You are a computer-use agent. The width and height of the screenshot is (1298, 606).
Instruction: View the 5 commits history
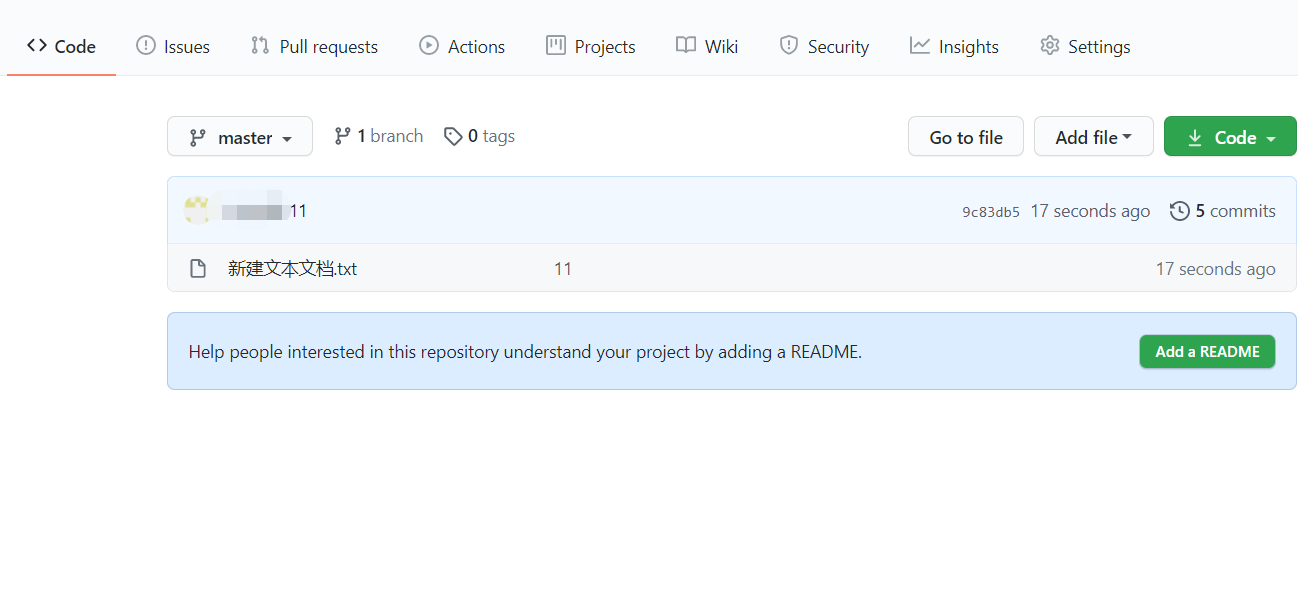[x=1223, y=211]
